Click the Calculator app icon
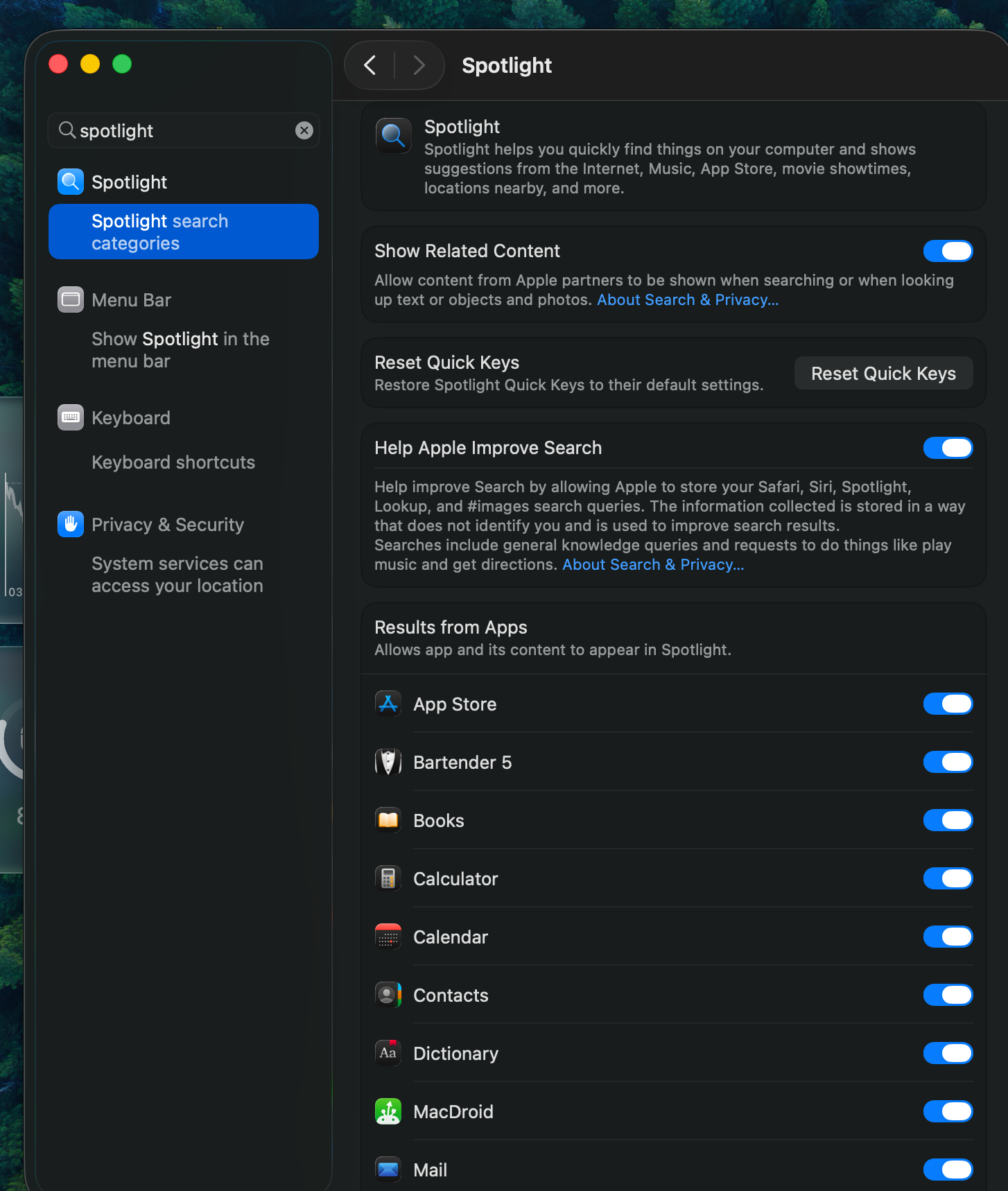Image resolution: width=1008 pixels, height=1191 pixels. click(x=388, y=878)
